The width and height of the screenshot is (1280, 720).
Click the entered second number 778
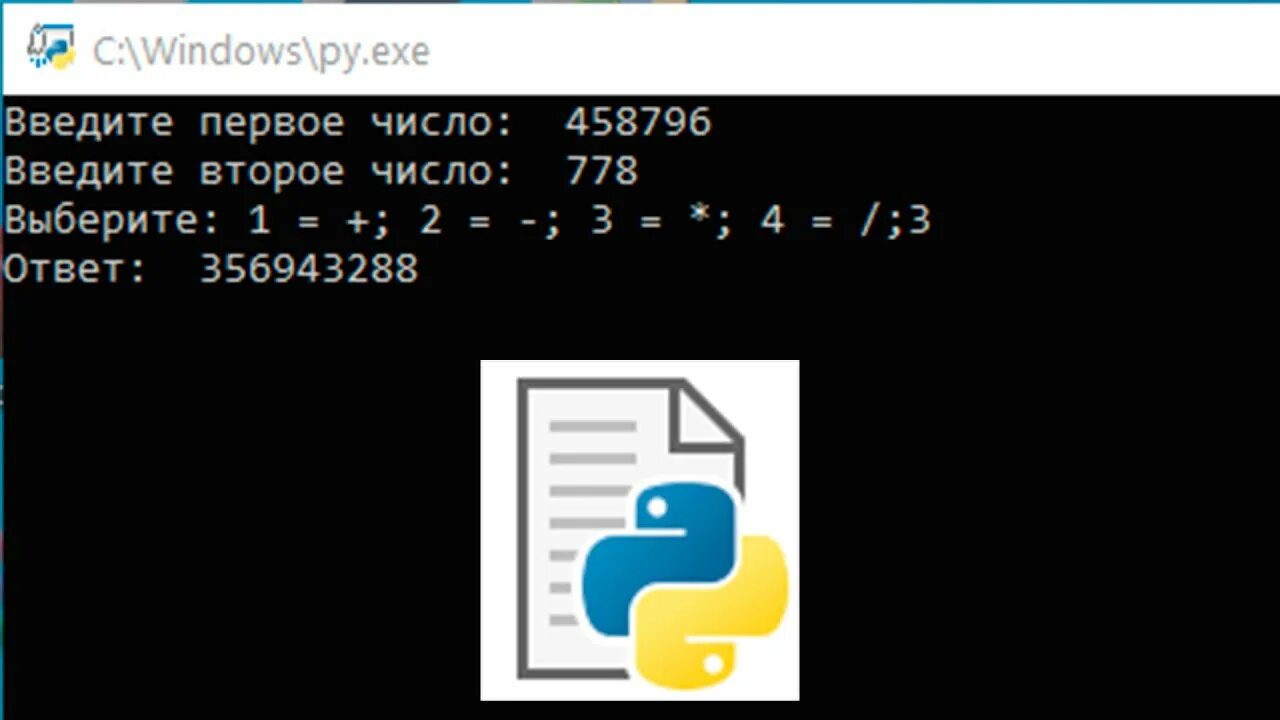[x=601, y=171]
